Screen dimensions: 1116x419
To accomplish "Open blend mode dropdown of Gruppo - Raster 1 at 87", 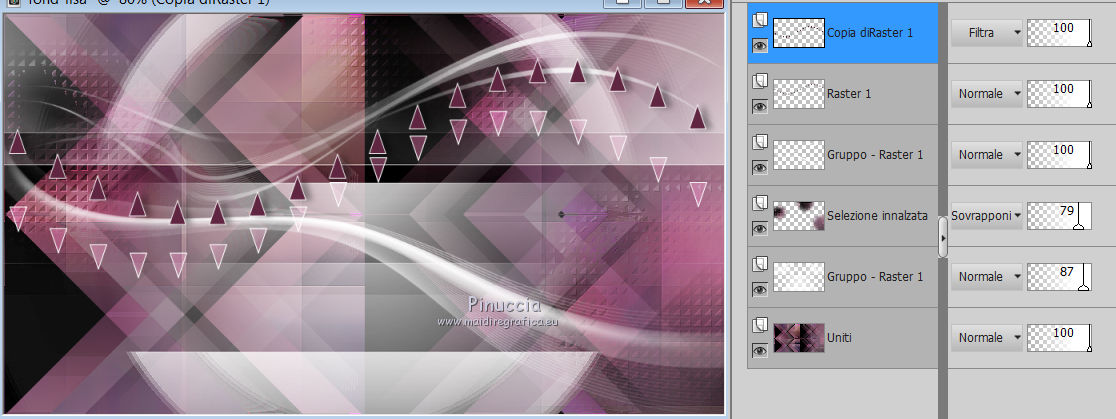I will (986, 277).
